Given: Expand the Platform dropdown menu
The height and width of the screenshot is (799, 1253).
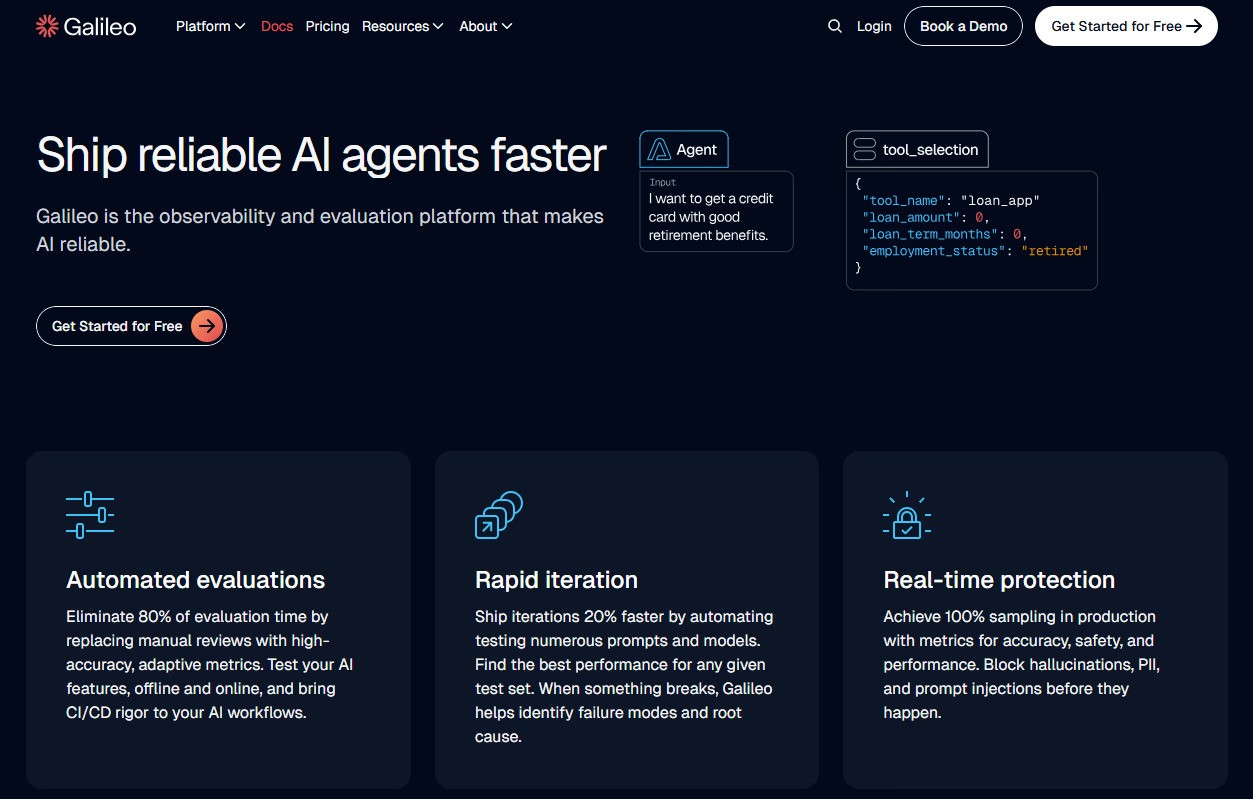Looking at the screenshot, I should (x=211, y=26).
